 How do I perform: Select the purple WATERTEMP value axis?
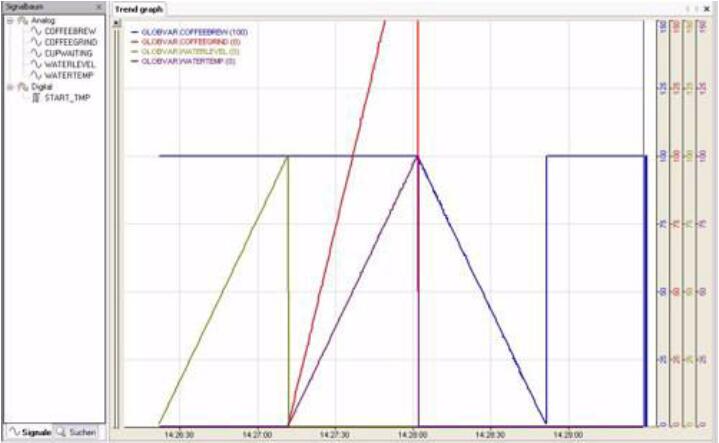coord(702,223)
